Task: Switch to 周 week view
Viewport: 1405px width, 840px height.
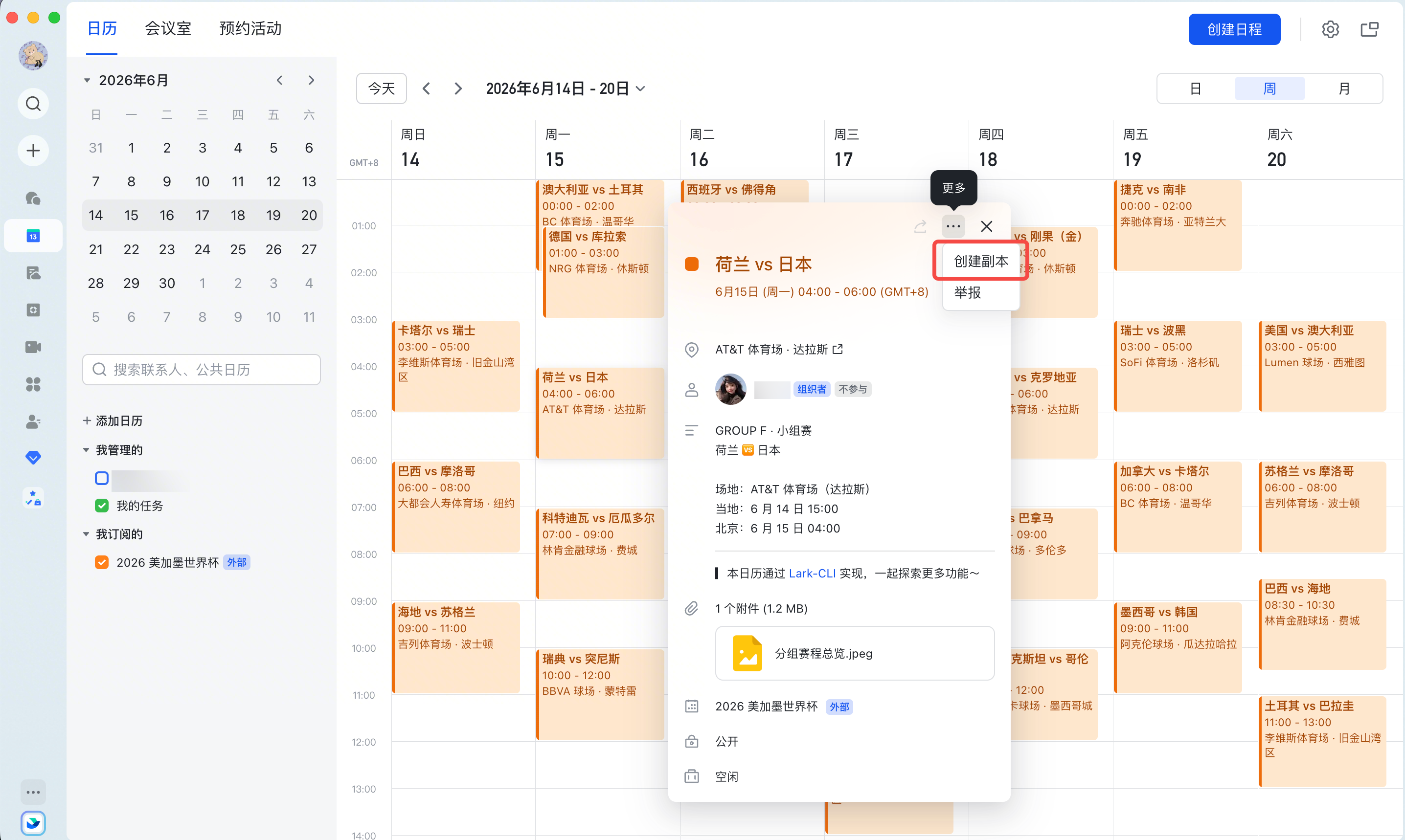Action: (1269, 89)
